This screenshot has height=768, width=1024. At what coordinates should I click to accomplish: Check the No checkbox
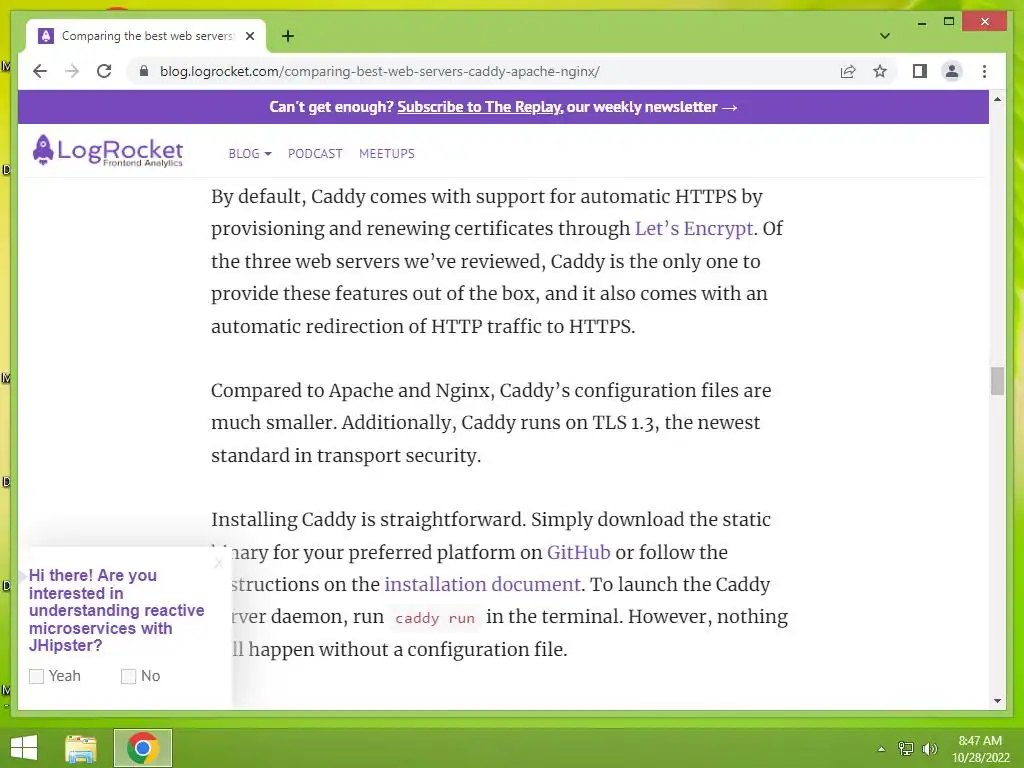(129, 677)
